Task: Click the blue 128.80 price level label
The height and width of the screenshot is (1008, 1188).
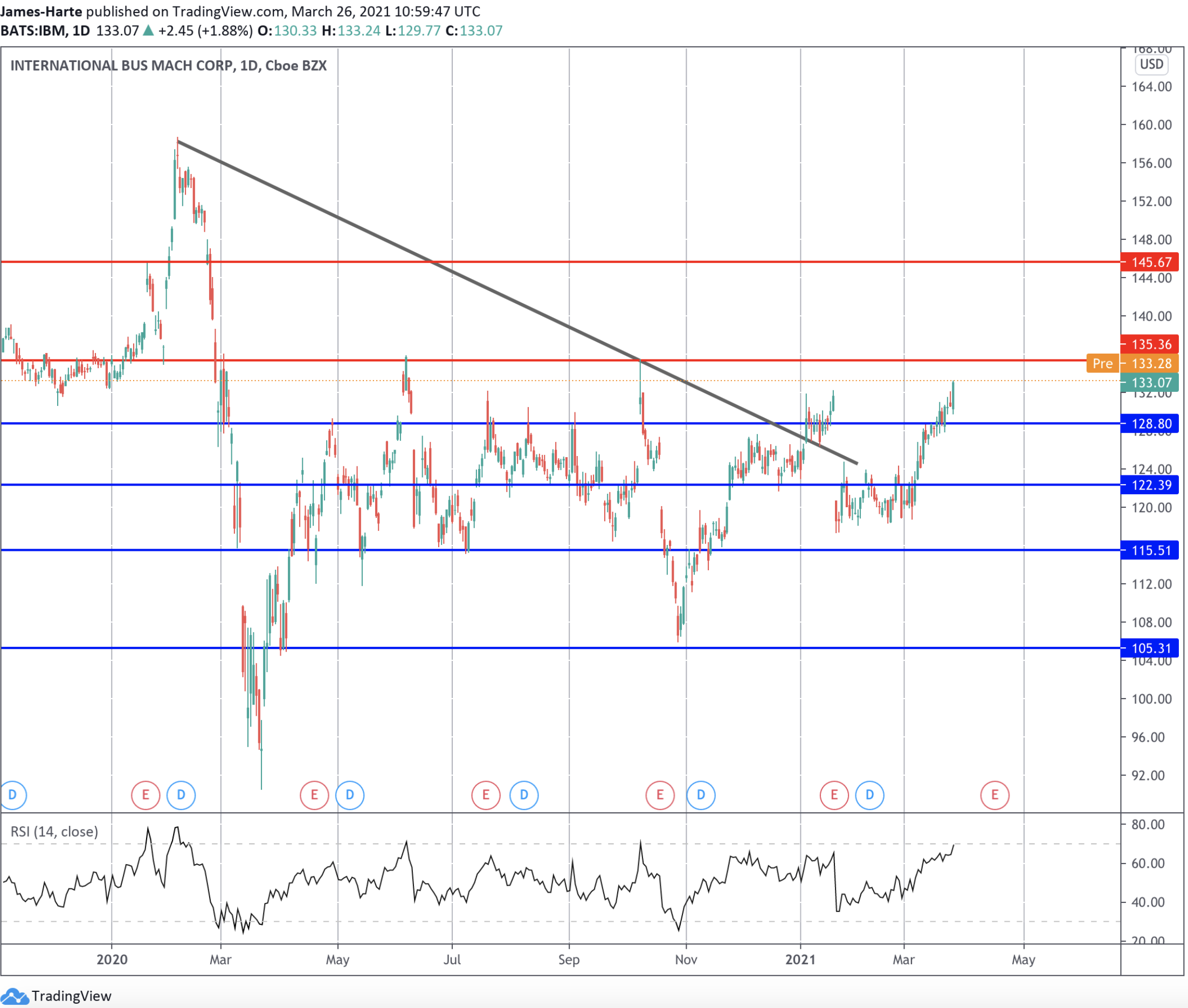Action: [x=1150, y=424]
